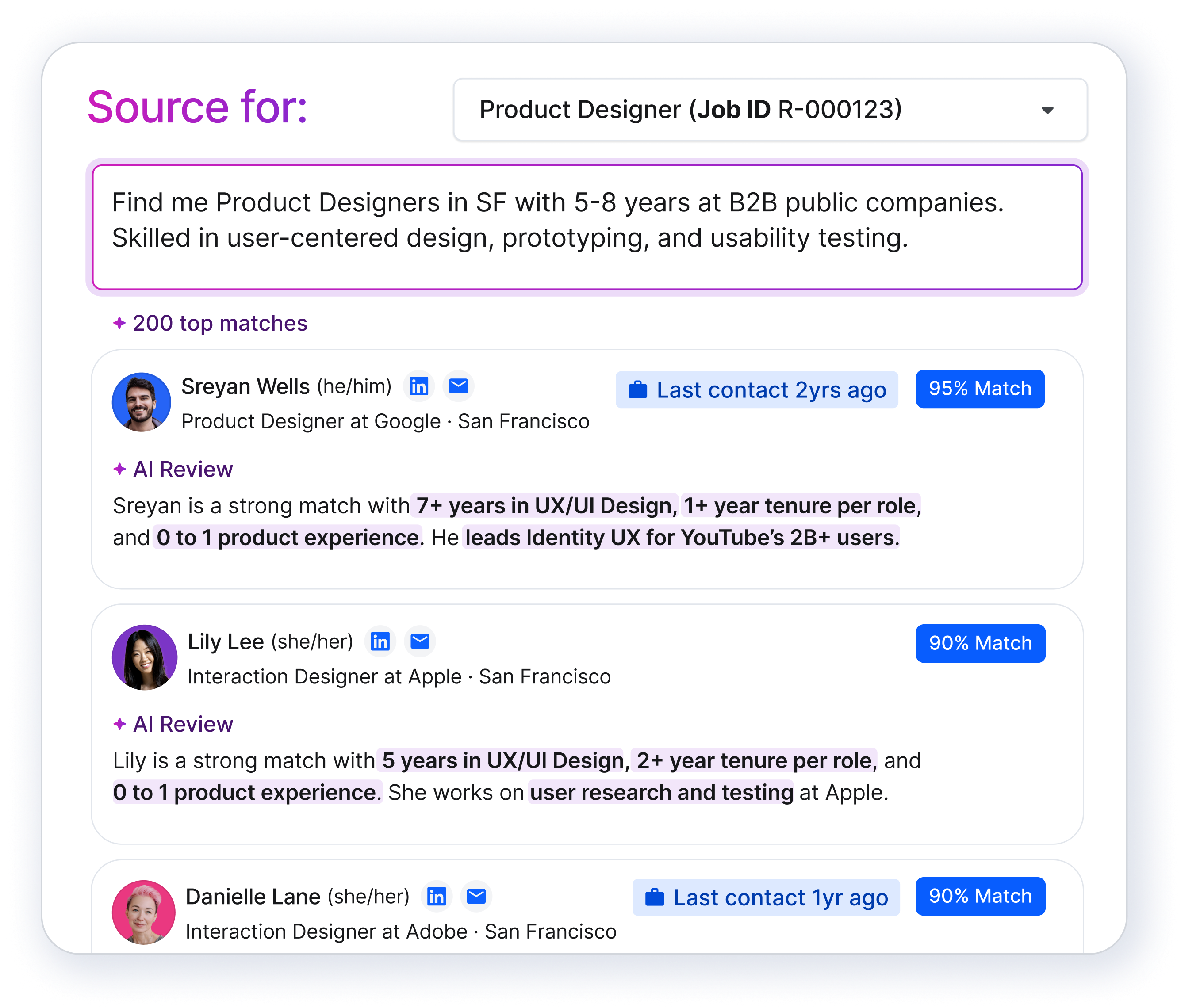Open Sreyan Wells' LinkedIn profile icon
1181x1008 pixels.
(419, 386)
